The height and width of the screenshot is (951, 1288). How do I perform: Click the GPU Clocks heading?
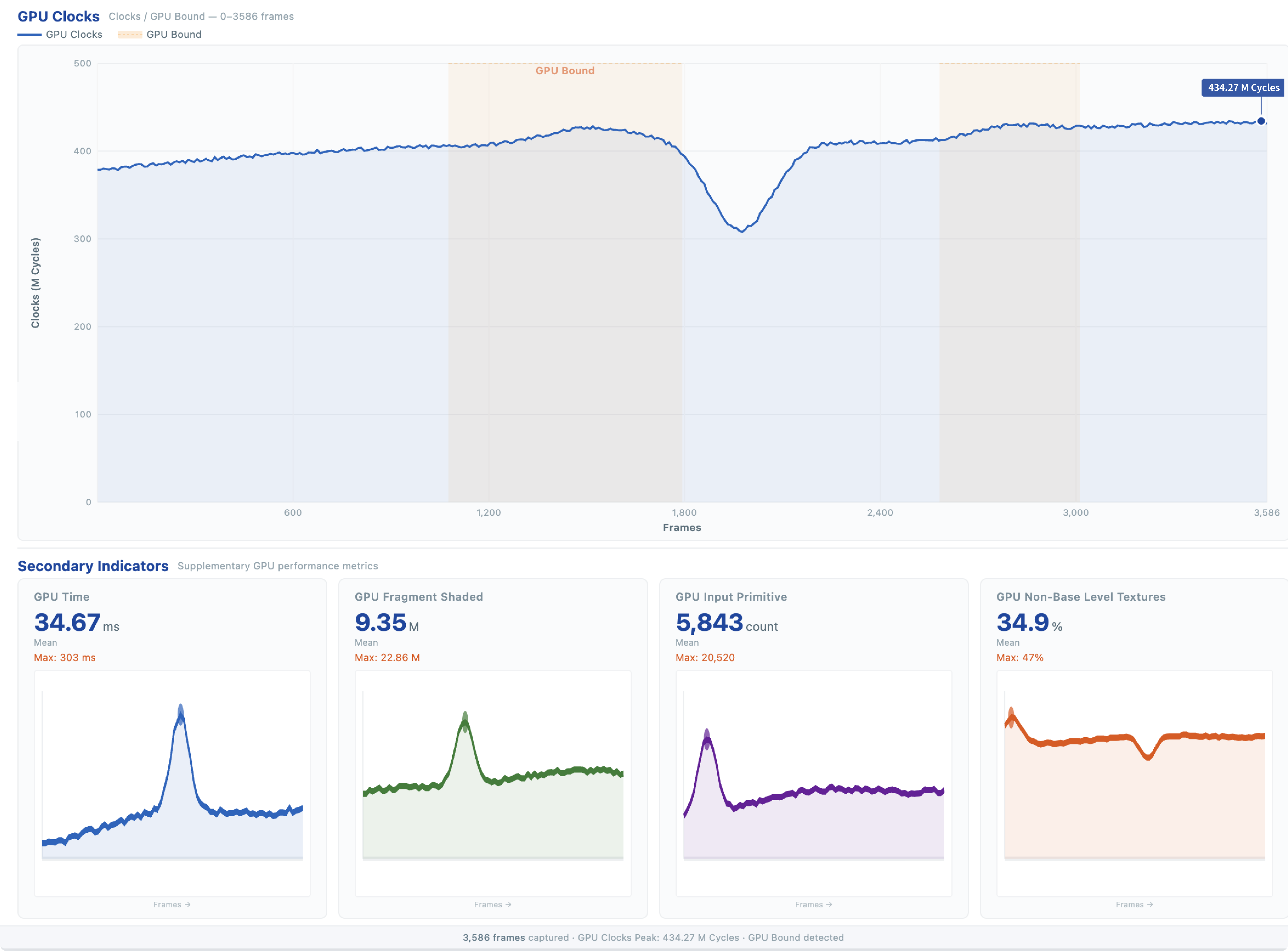click(59, 16)
